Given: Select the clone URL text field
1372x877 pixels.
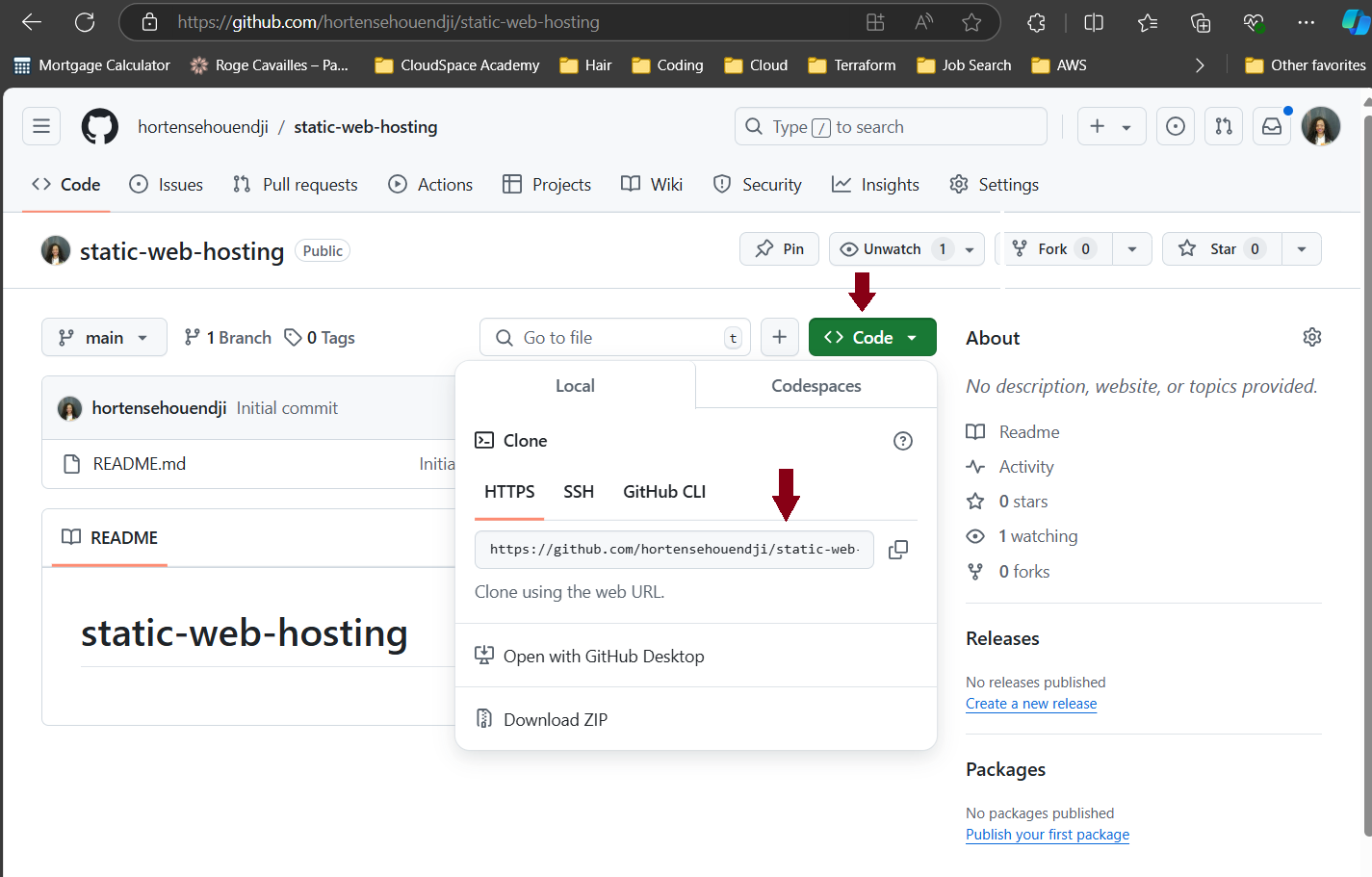Looking at the screenshot, I should 674,550.
